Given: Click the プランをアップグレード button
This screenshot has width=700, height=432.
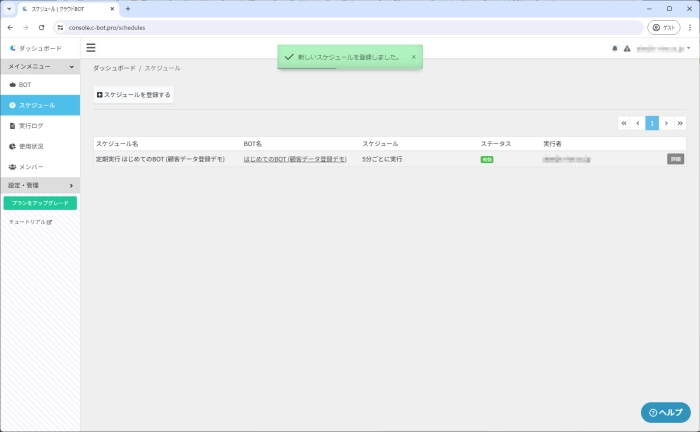Looking at the screenshot, I should [40, 203].
